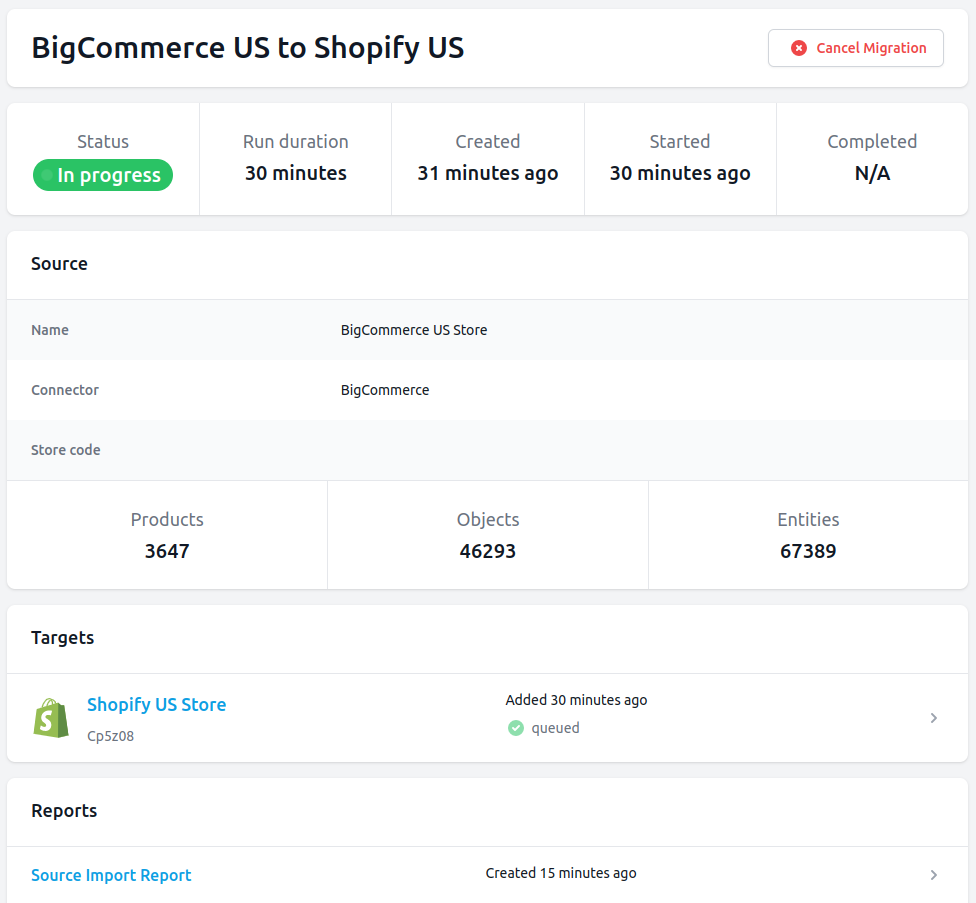Expand Source Import Report row chevron

coord(933,875)
